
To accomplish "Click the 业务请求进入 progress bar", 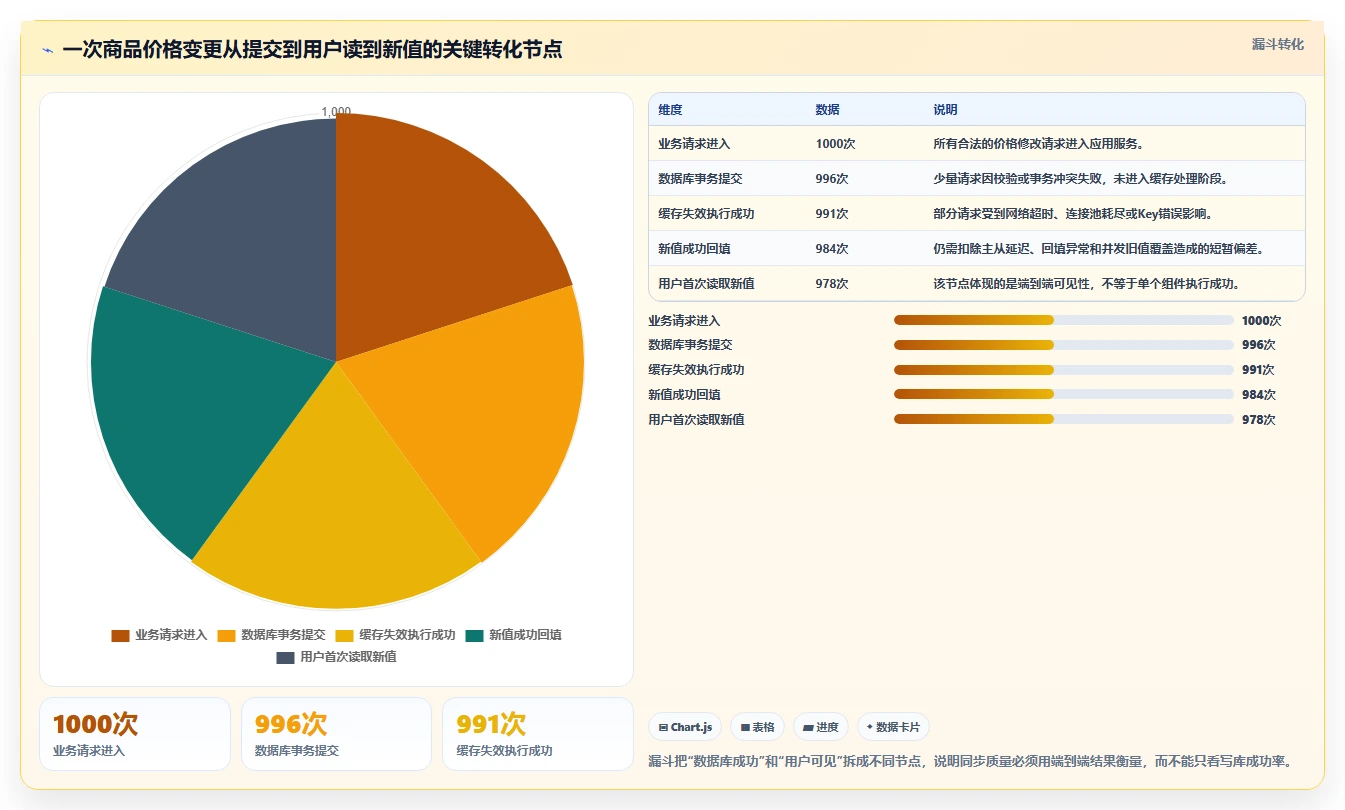I will click(x=1063, y=320).
